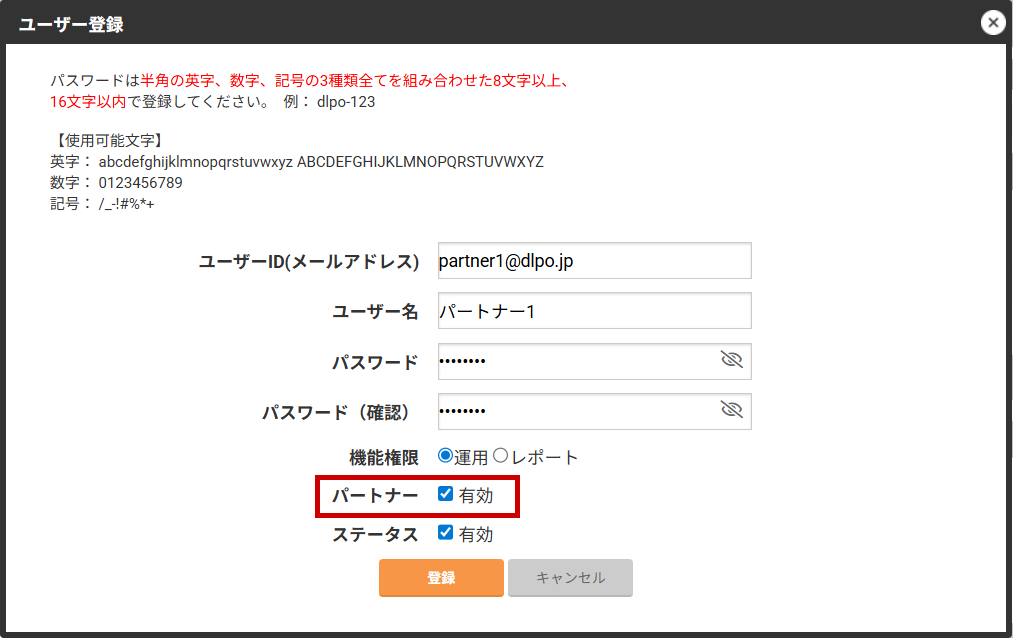Focus the ユーザー名 input field

(594, 311)
